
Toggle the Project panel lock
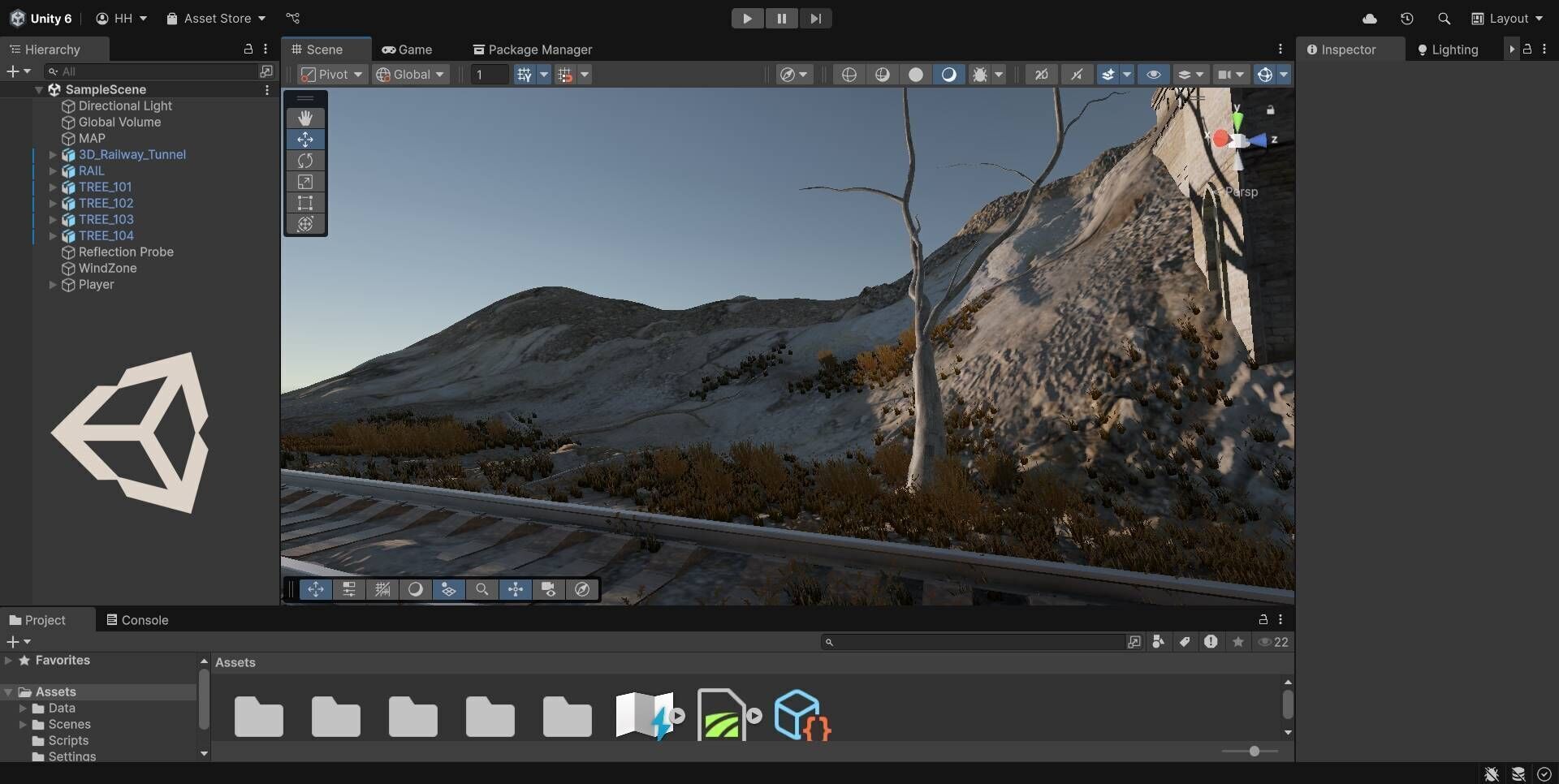(1263, 619)
